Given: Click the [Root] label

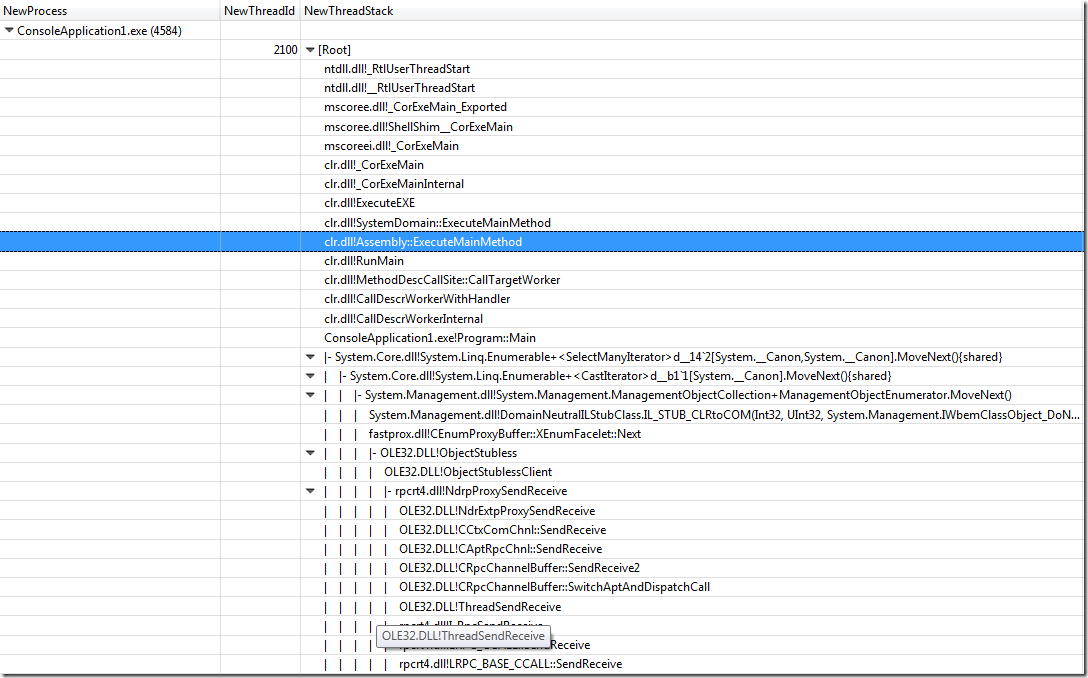Looking at the screenshot, I should coord(334,50).
